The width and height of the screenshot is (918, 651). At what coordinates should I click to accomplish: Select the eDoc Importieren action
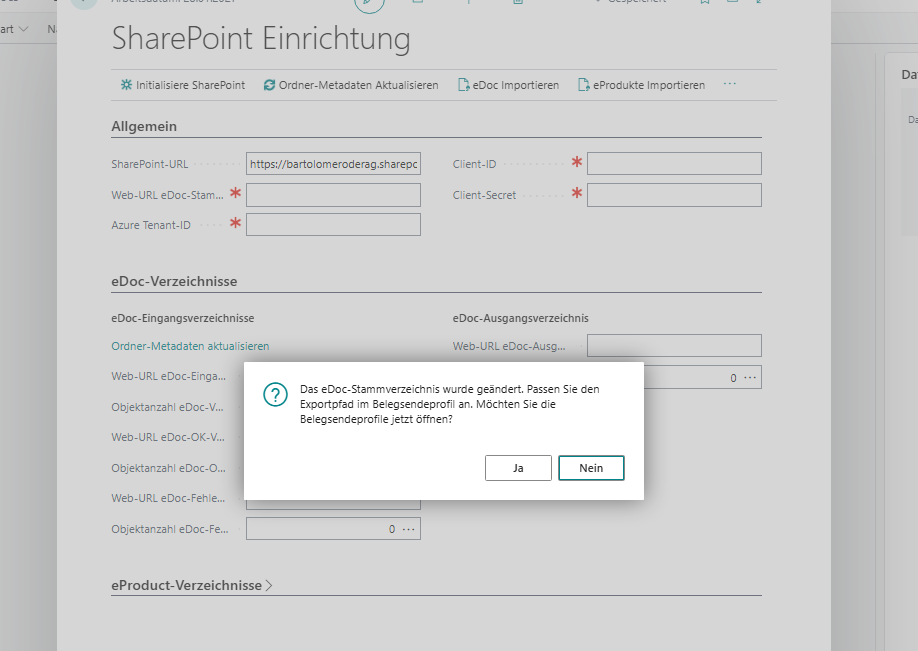508,85
